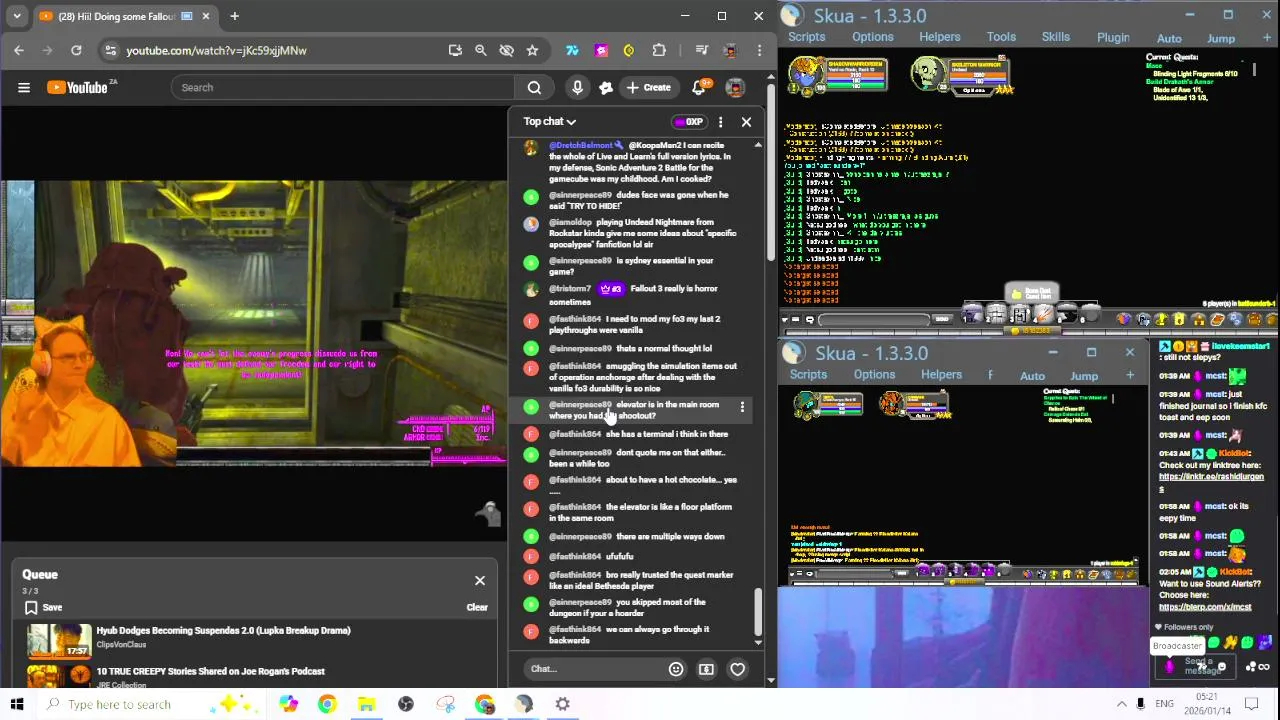Show hidden system tray icons

coord(1121,704)
